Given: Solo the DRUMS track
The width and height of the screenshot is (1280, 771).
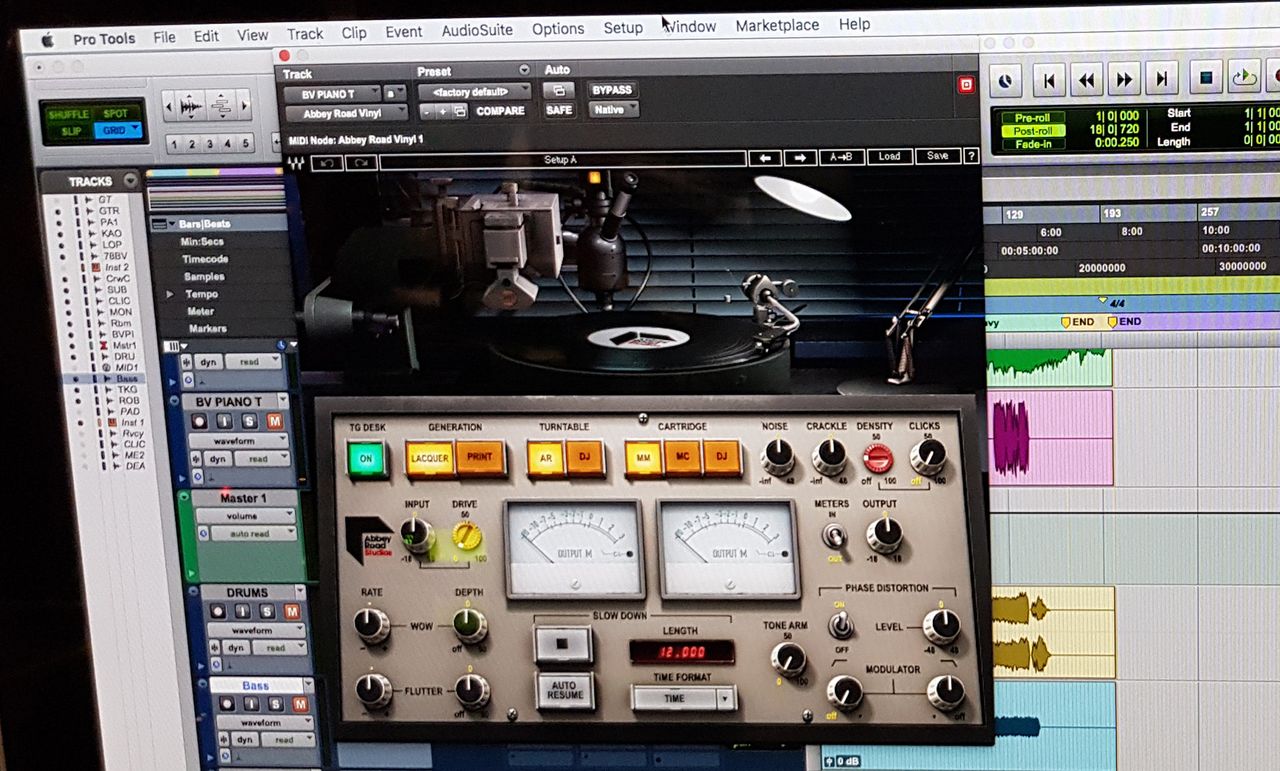Looking at the screenshot, I should 267,611.
